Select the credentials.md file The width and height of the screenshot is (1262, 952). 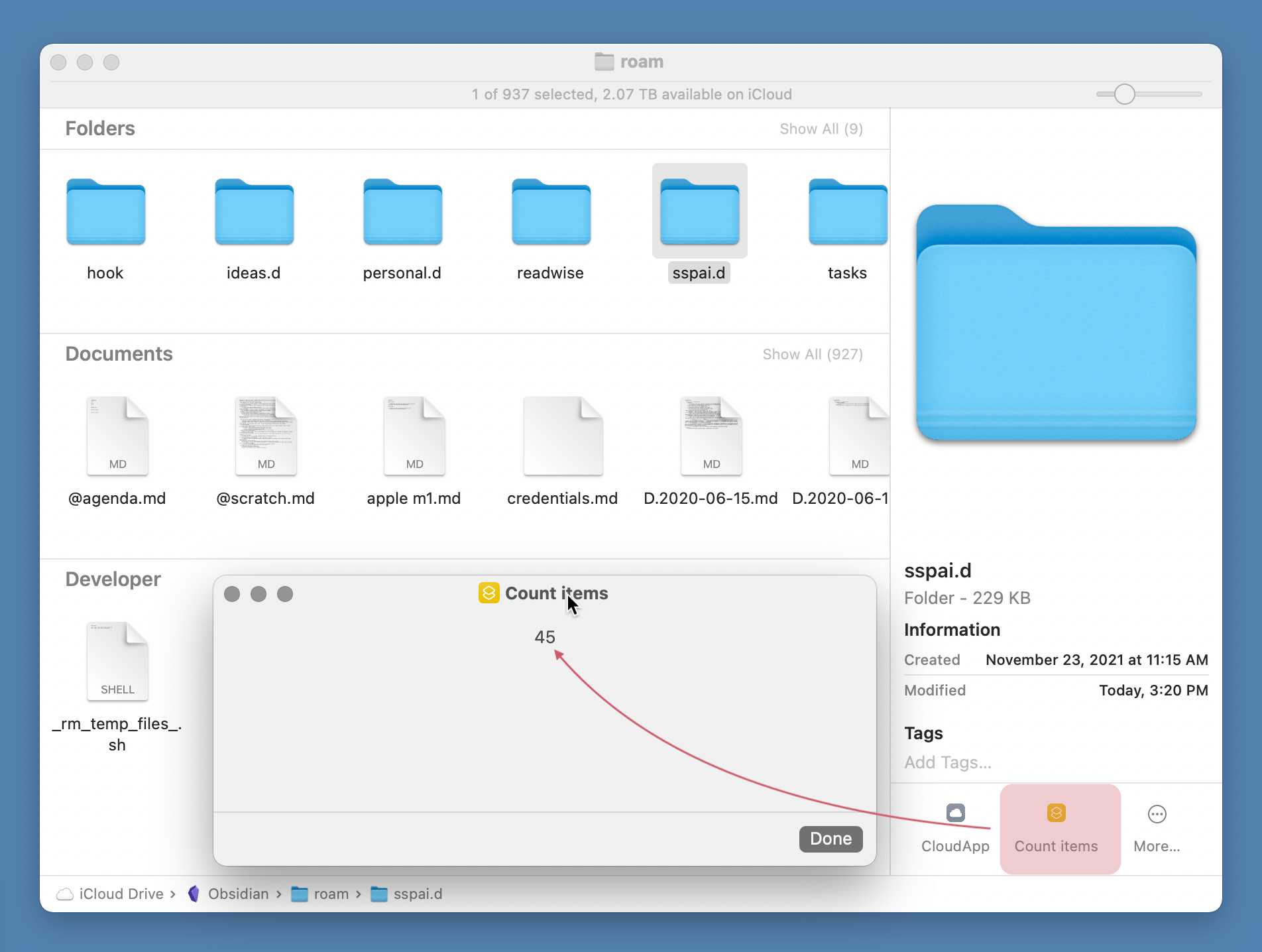coord(563,436)
